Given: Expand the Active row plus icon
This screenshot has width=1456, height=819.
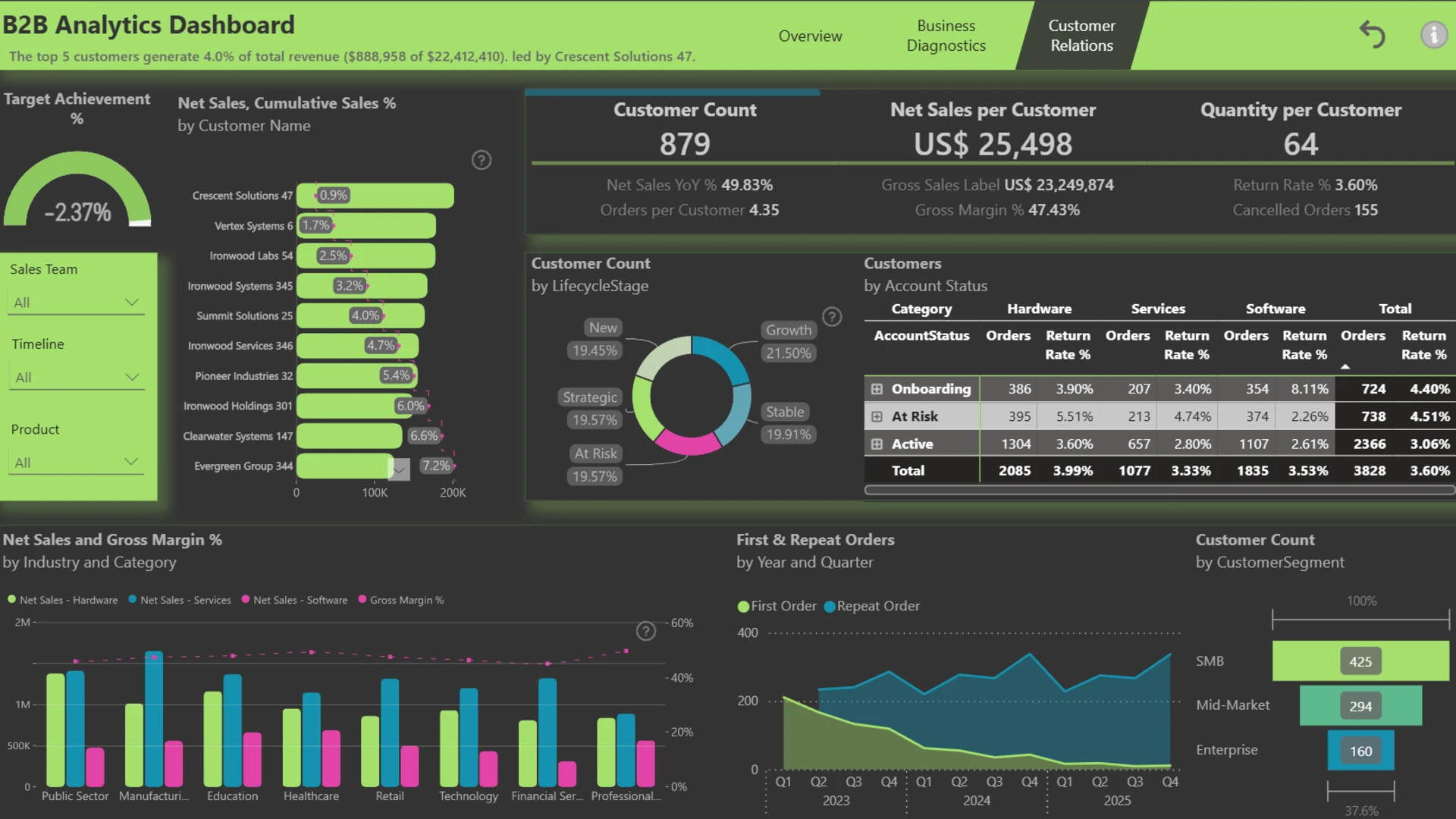Looking at the screenshot, I should (877, 444).
